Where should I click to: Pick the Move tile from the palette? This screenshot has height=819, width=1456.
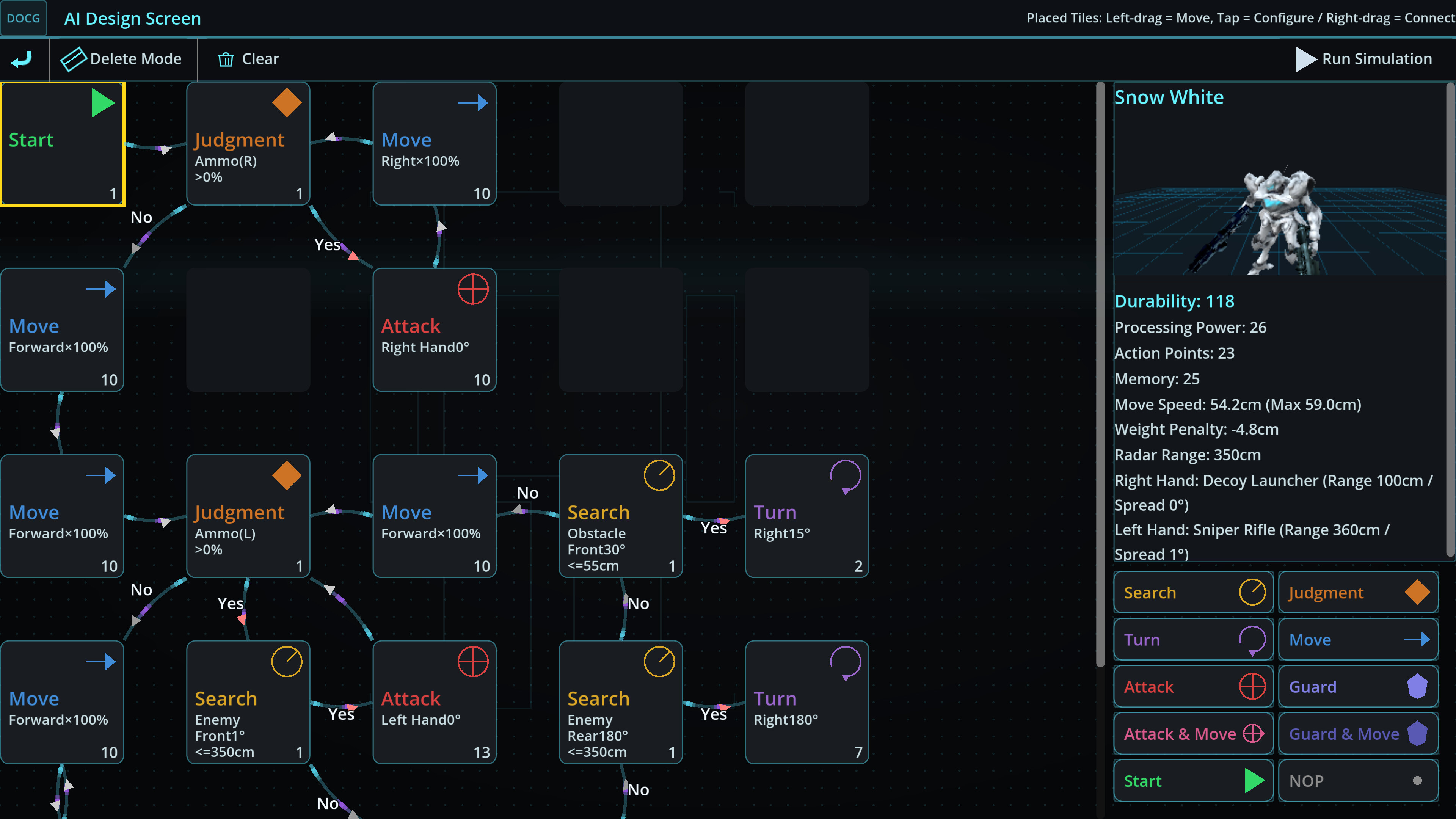[x=1358, y=639]
